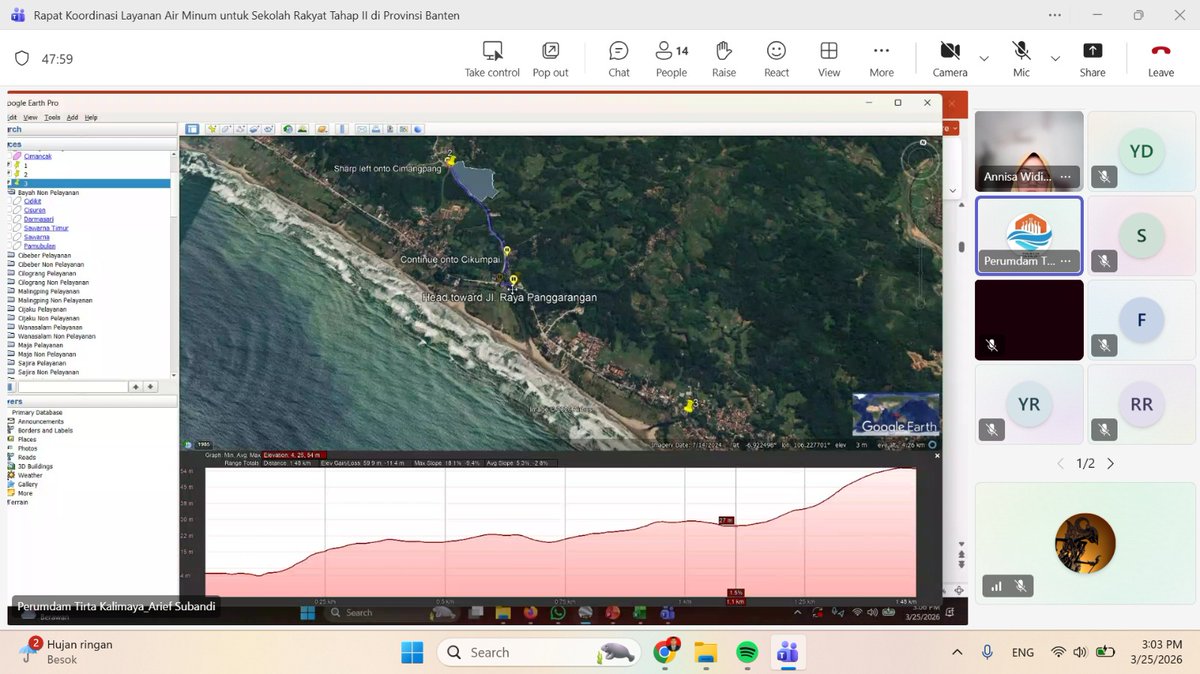Open the planets switcher icon
This screenshot has height=674, width=1200.
(x=322, y=129)
